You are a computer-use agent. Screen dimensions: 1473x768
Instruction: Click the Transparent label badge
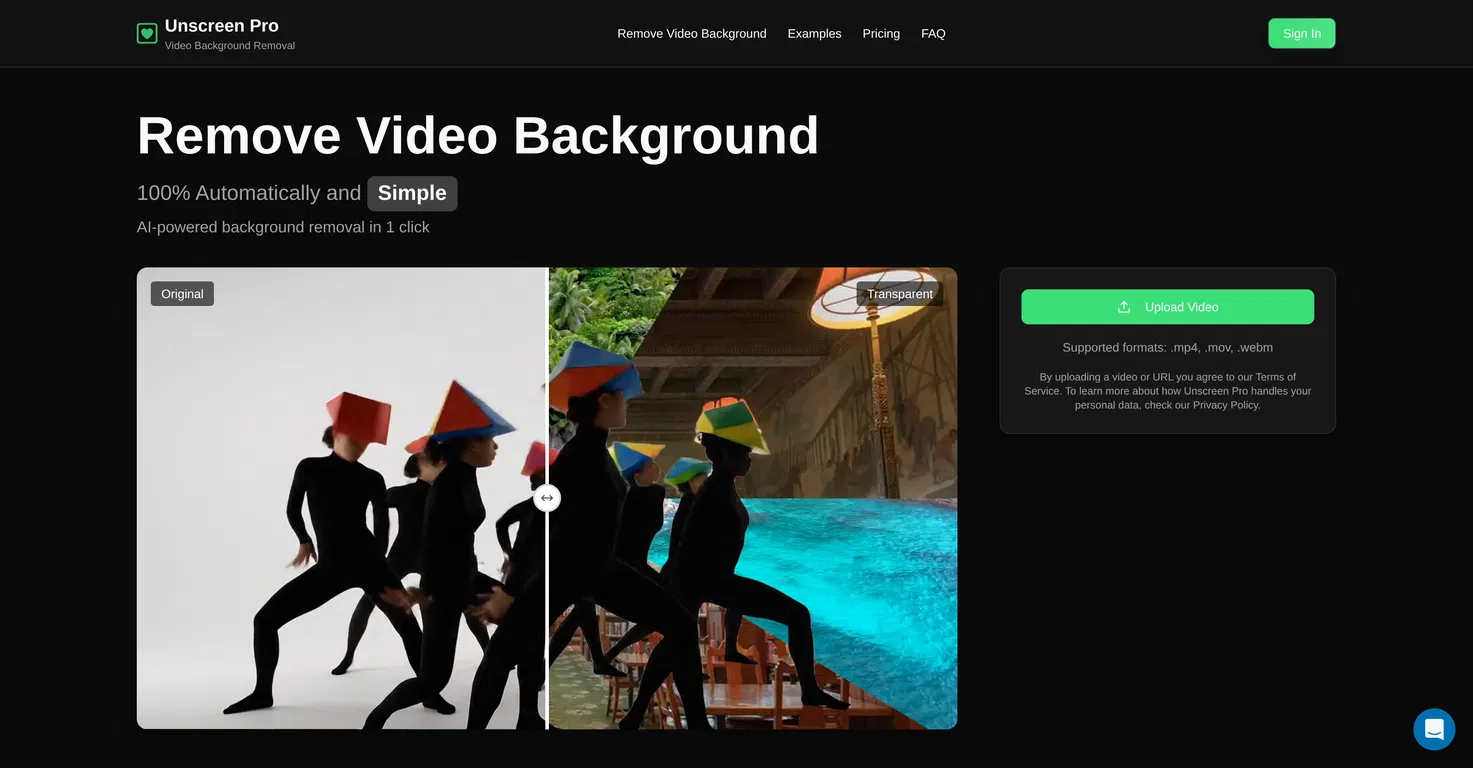(899, 294)
